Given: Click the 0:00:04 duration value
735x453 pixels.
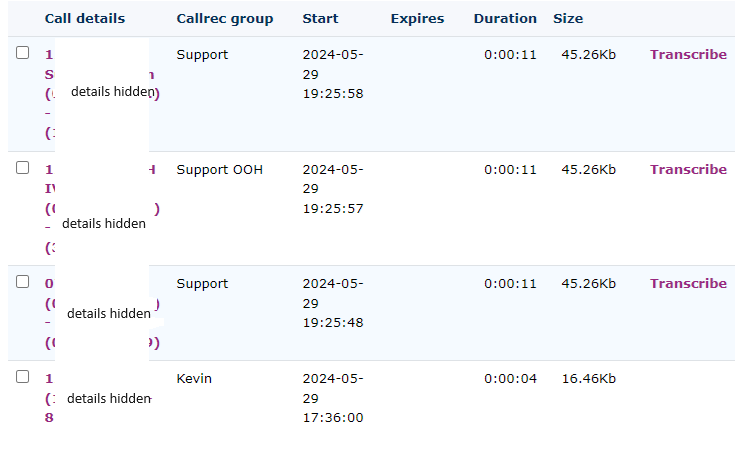Looking at the screenshot, I should 510,379.
